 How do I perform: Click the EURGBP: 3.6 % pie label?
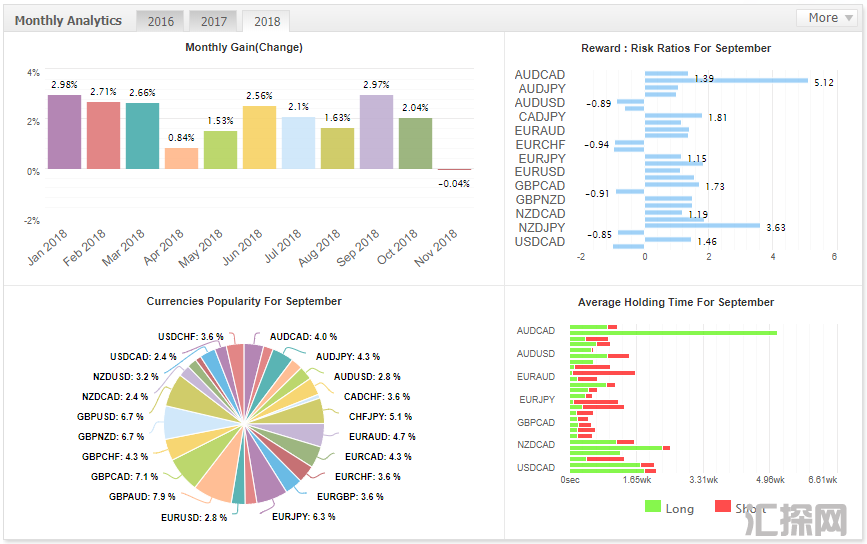(350, 496)
